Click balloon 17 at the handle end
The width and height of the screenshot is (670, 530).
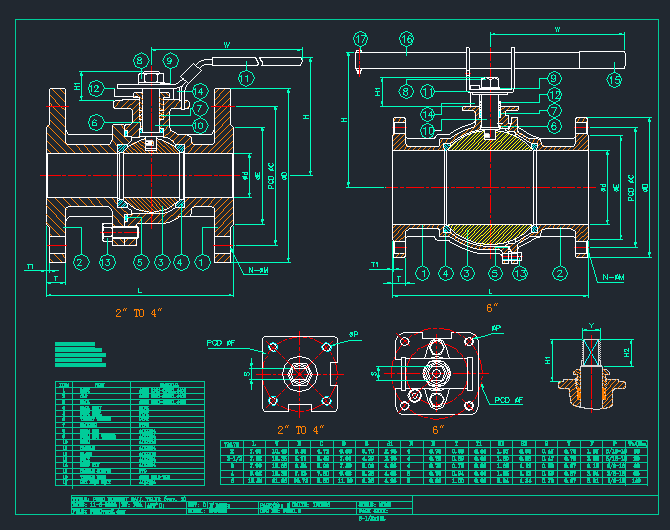(x=361, y=39)
